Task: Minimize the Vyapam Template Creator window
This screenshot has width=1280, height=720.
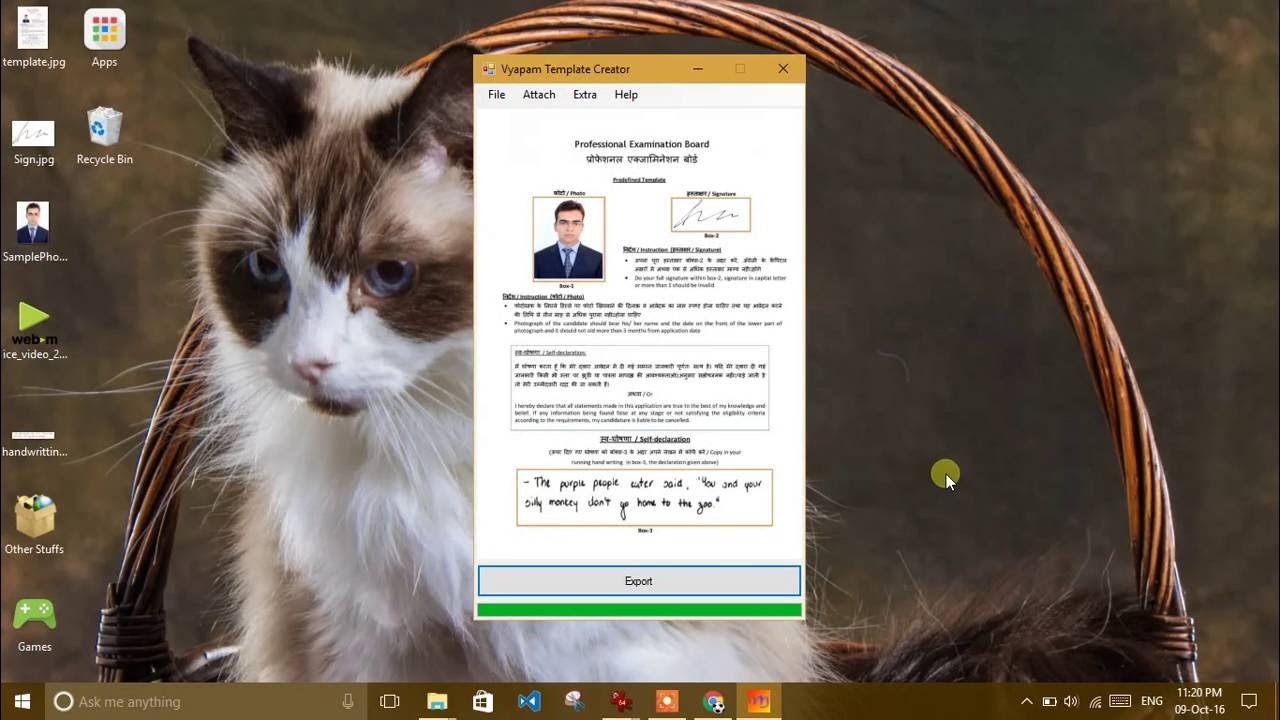Action: tap(698, 69)
